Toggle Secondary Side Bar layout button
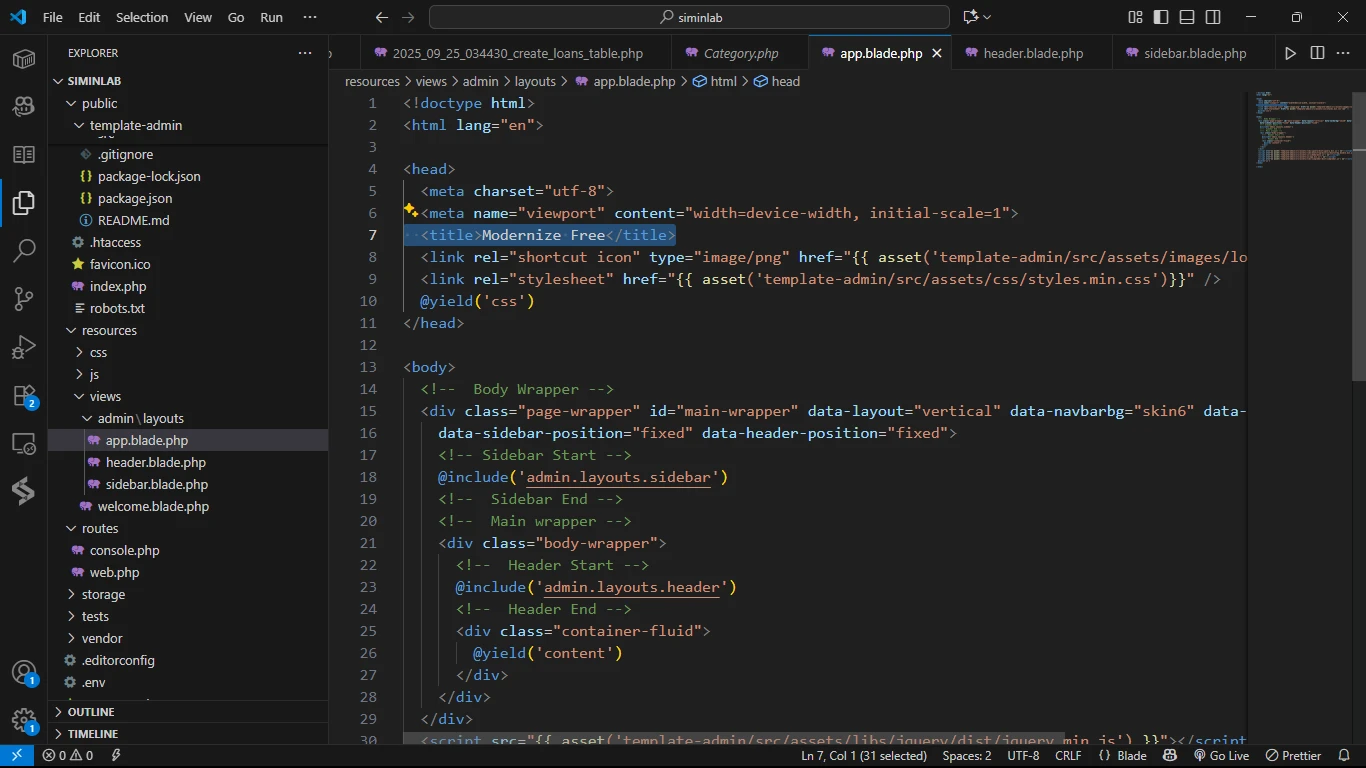This screenshot has height=768, width=1366. 1213,17
